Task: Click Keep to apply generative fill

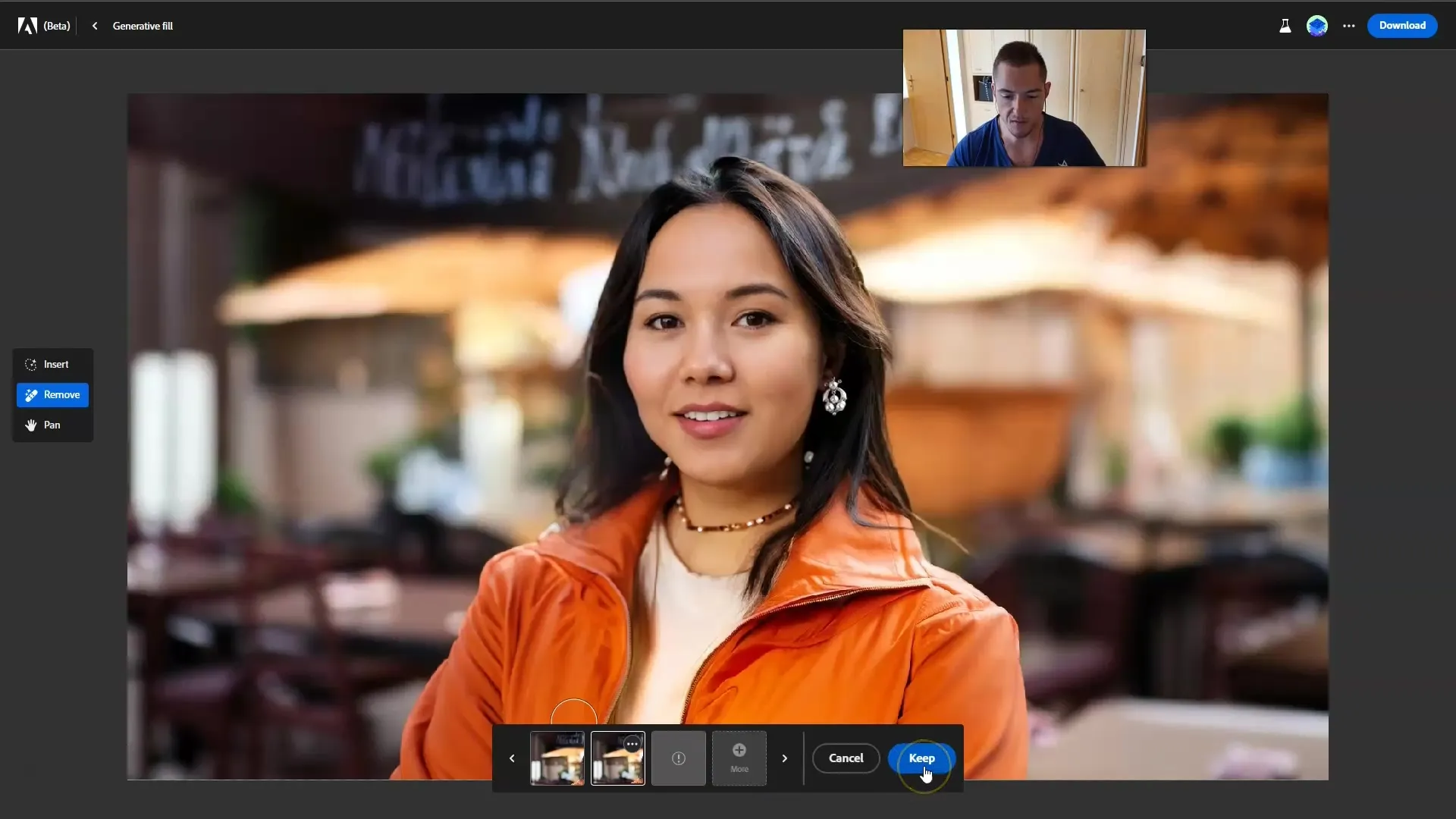Action: (x=921, y=757)
